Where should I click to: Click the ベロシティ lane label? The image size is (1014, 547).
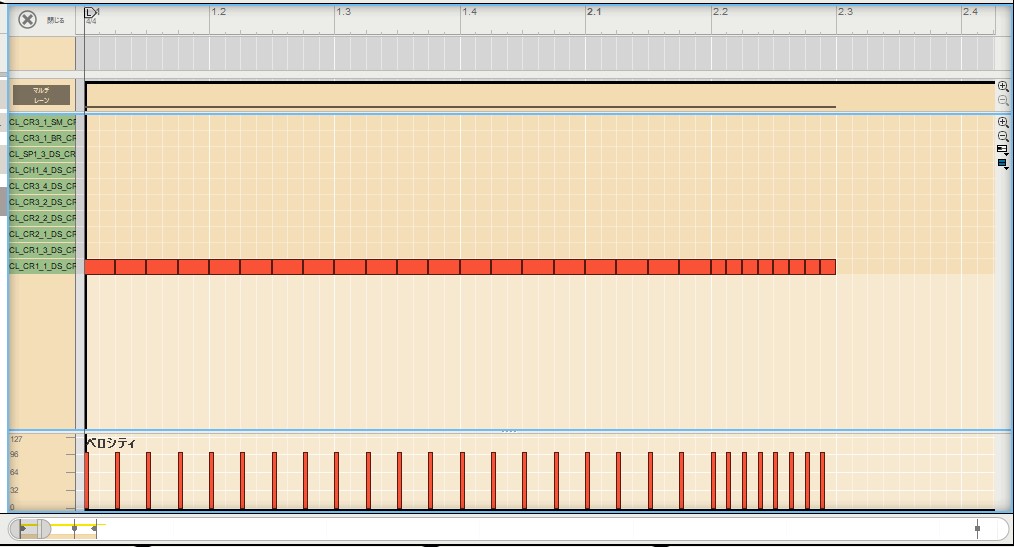(x=111, y=443)
